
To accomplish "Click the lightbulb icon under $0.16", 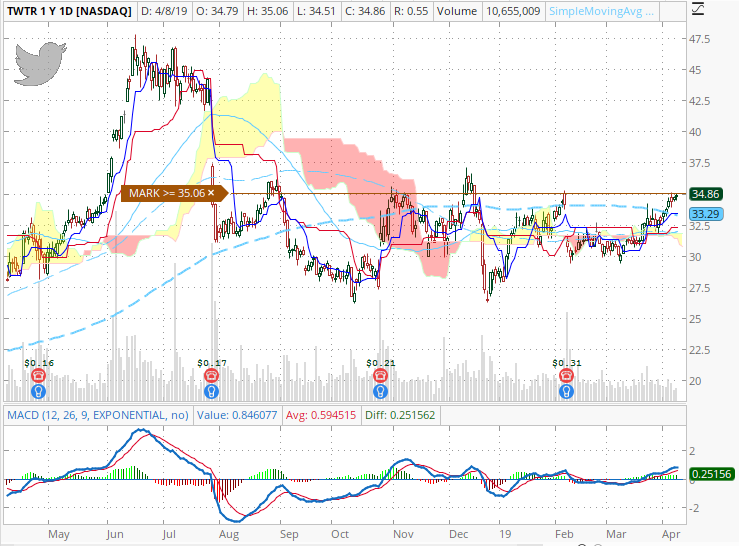I will pyautogui.click(x=39, y=391).
